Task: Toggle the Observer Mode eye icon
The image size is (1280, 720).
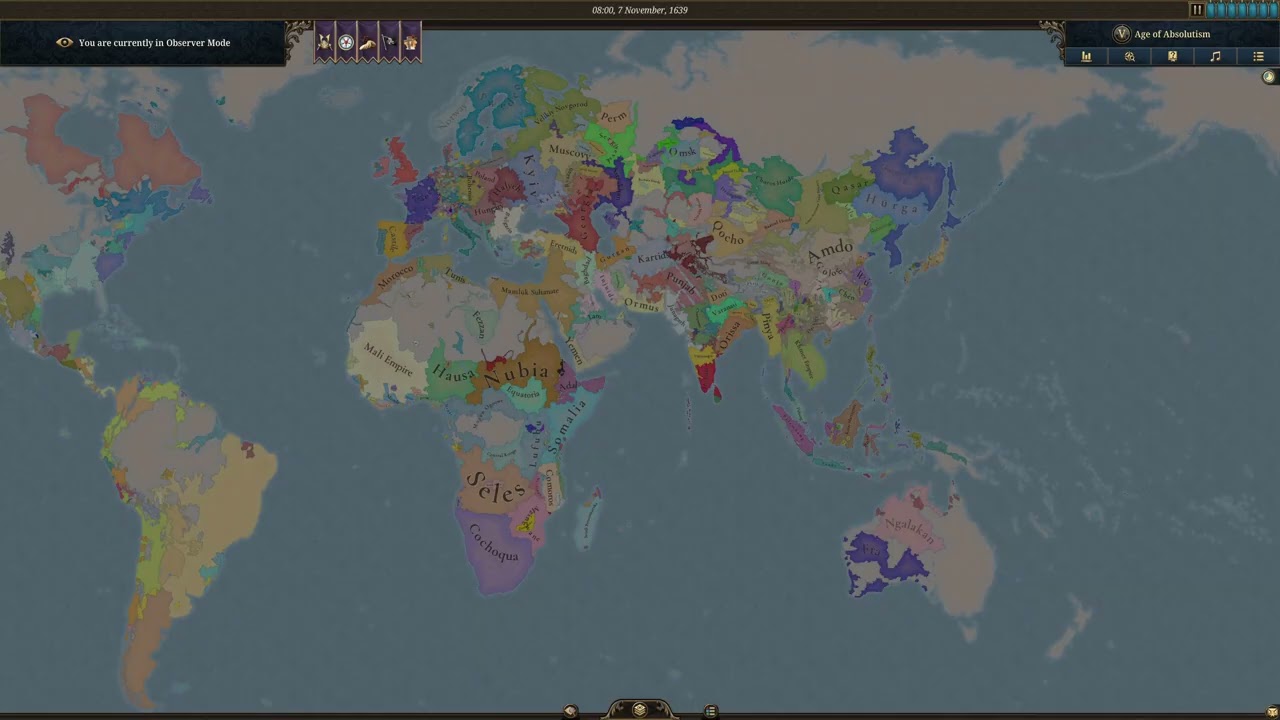Action: point(64,43)
